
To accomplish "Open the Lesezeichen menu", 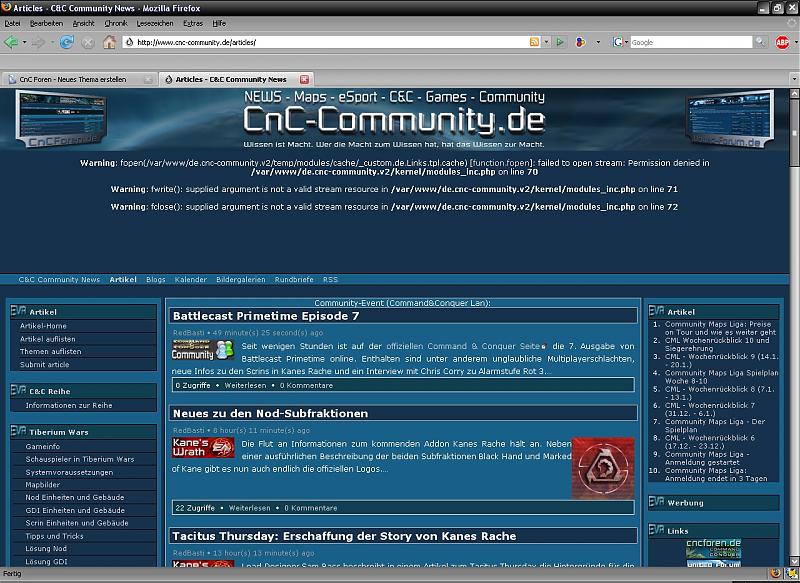I will coord(155,22).
